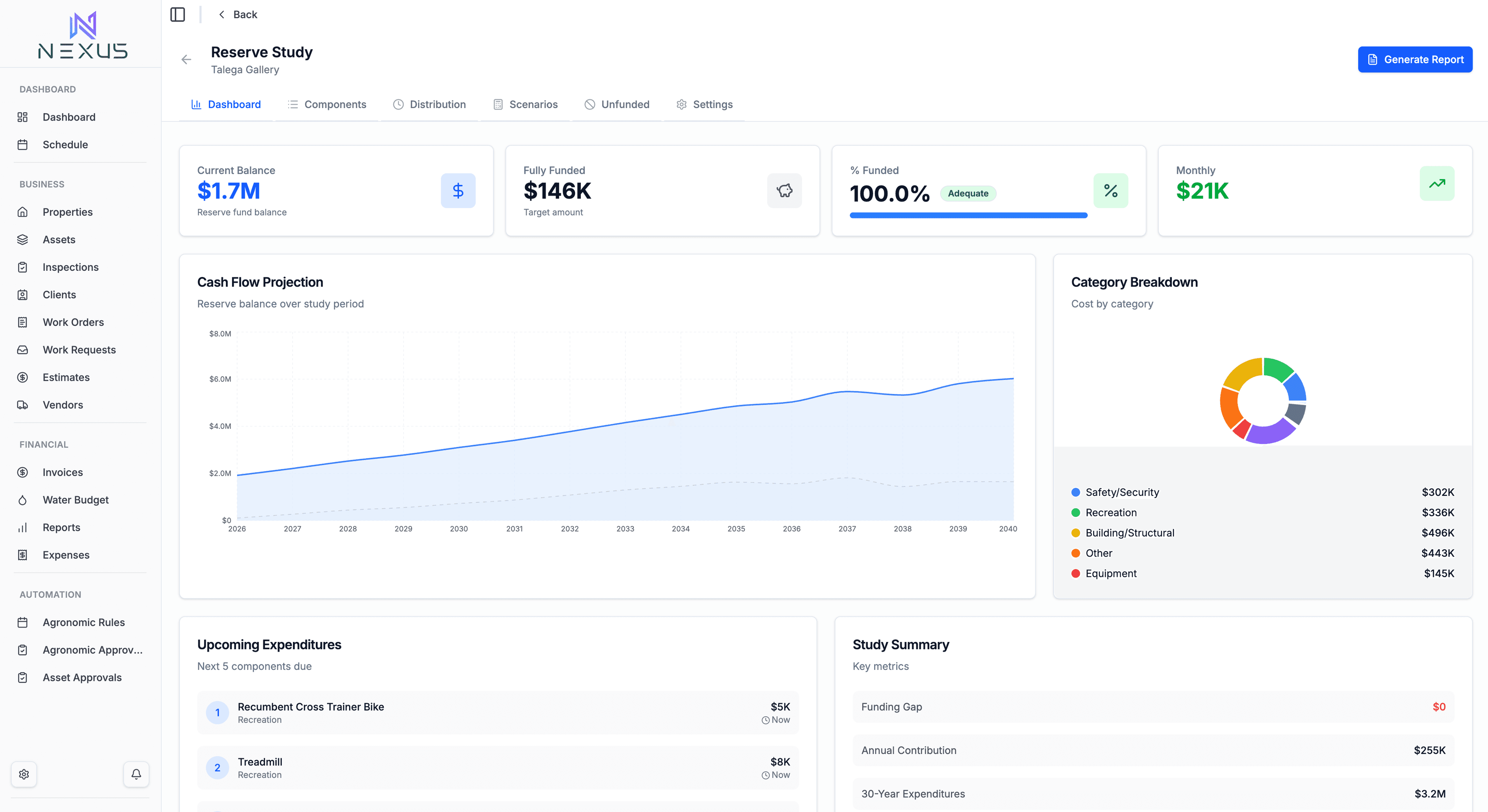Click the Generate Report button
This screenshot has height=812, width=1488.
[1415, 59]
